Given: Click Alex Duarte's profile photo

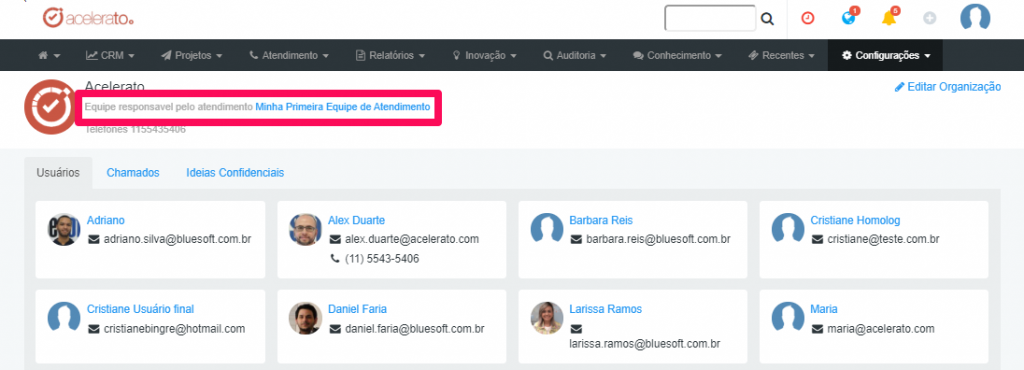Looking at the screenshot, I should click(306, 230).
